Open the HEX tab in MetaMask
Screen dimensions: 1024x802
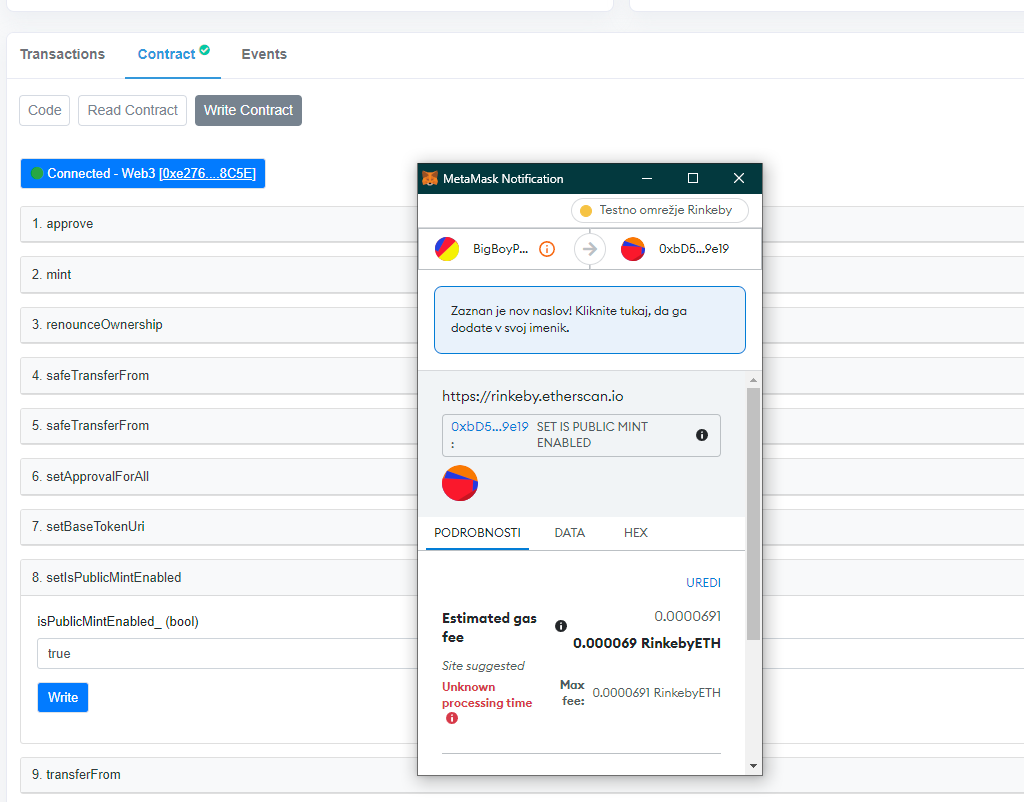[635, 533]
